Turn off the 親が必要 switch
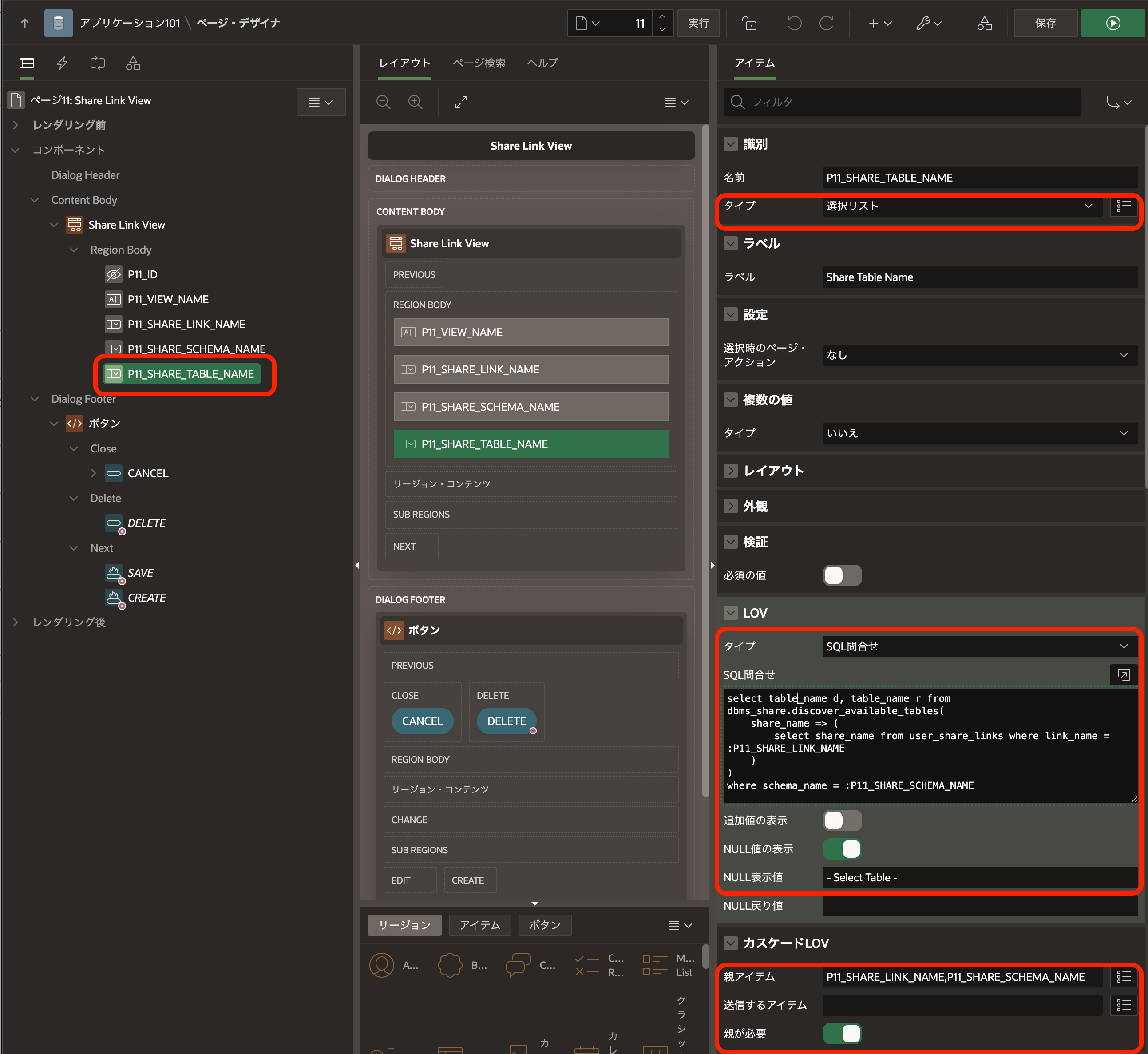 842,1034
